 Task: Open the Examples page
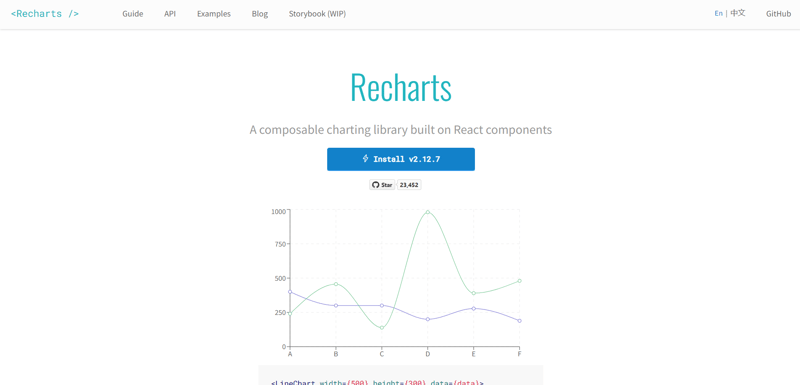pyautogui.click(x=214, y=14)
